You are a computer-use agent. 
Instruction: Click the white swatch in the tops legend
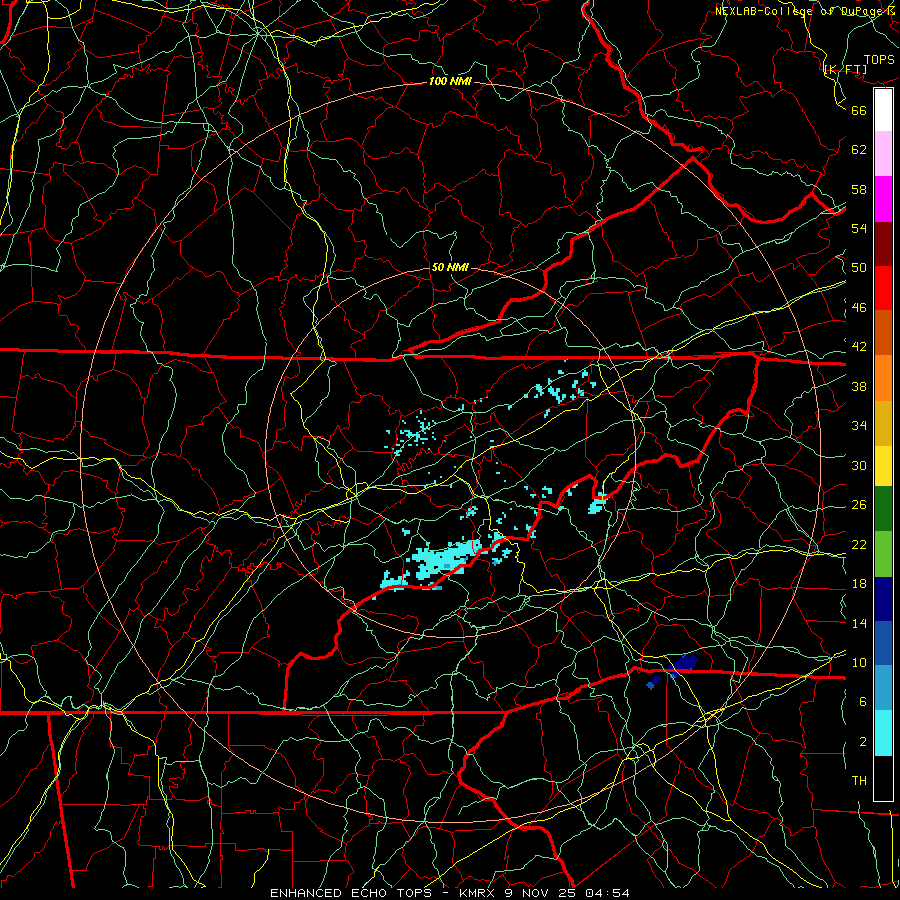[x=883, y=110]
